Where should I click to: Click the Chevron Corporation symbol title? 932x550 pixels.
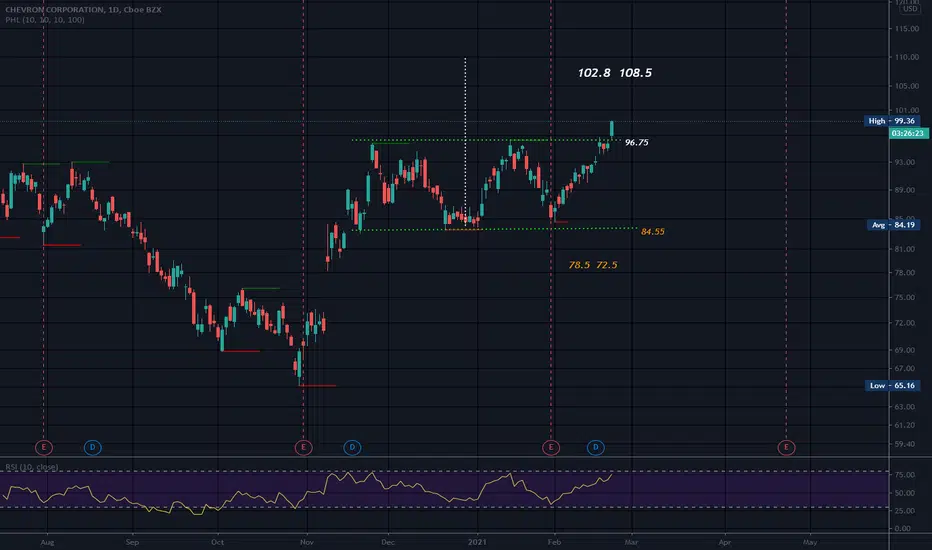83,10
